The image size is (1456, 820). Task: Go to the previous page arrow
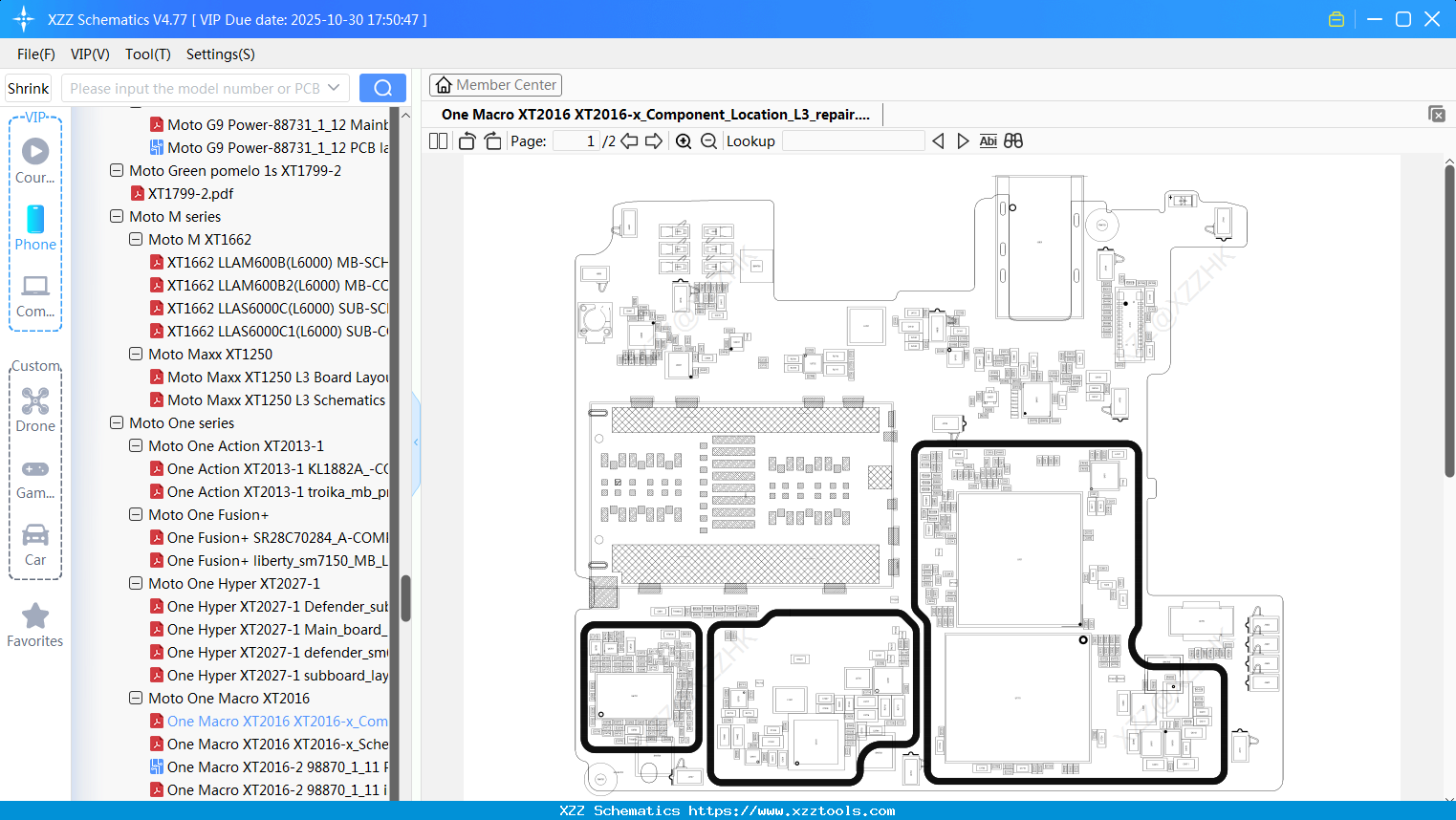(629, 141)
